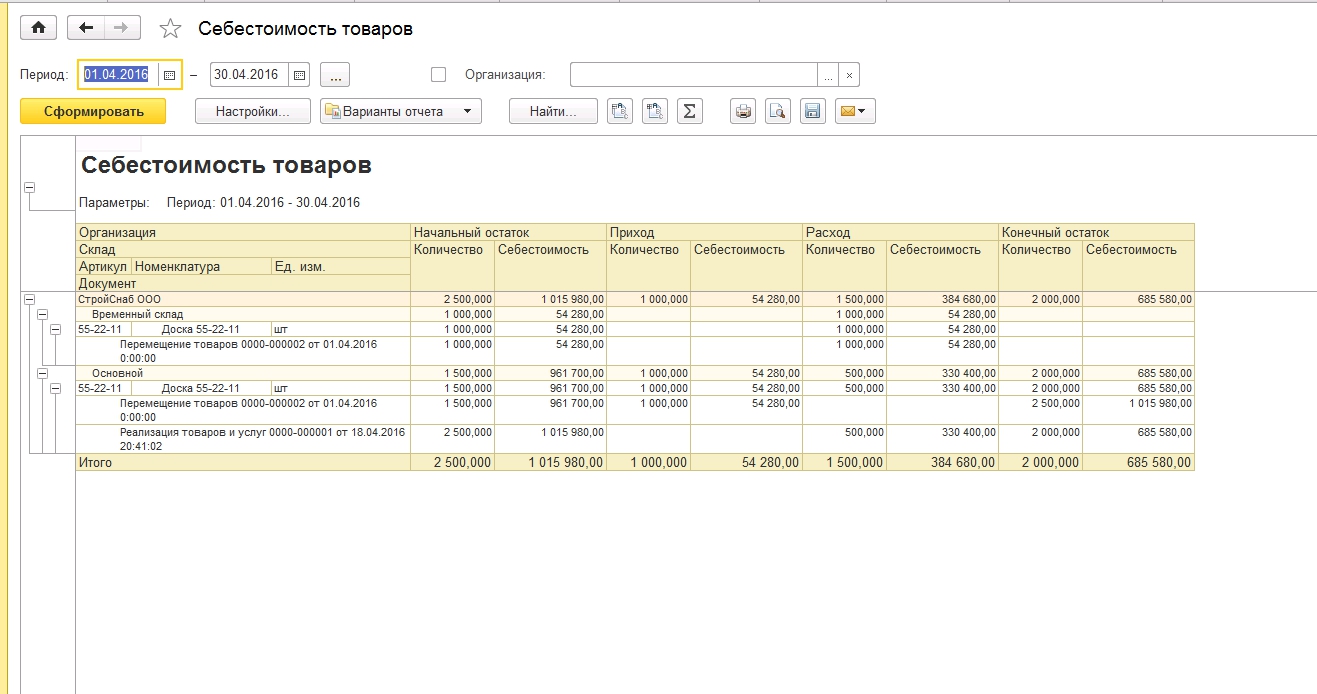
Task: Enable the Организация filter checkbox
Action: pyautogui.click(x=438, y=75)
